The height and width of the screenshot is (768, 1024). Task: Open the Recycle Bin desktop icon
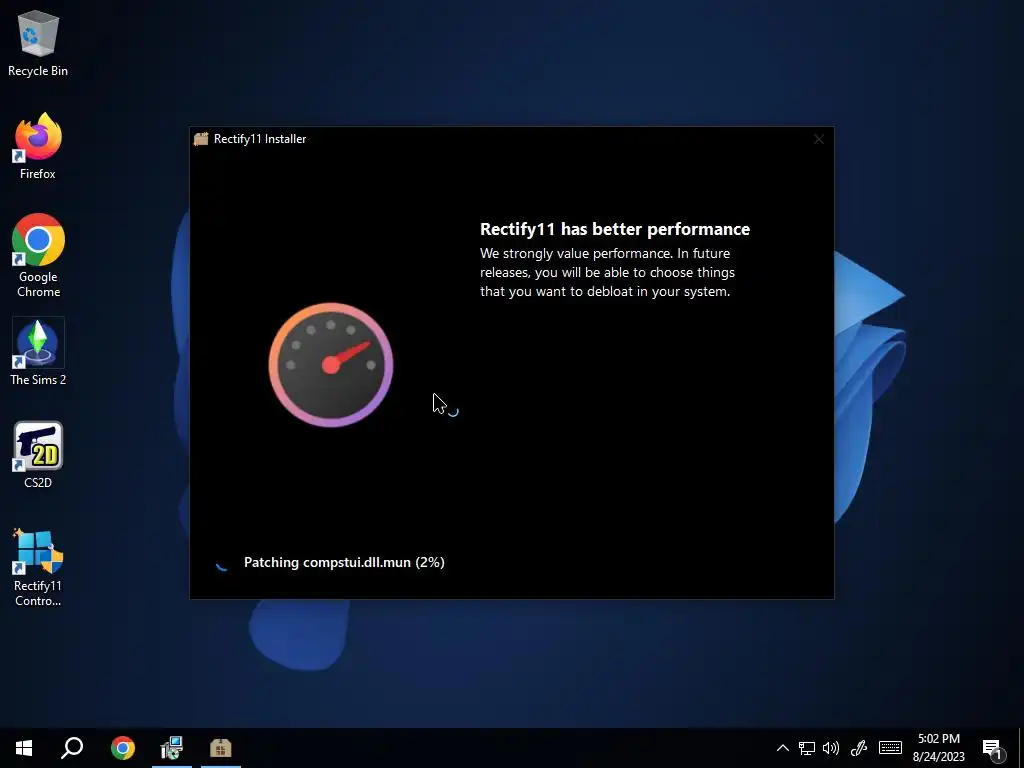tap(38, 44)
